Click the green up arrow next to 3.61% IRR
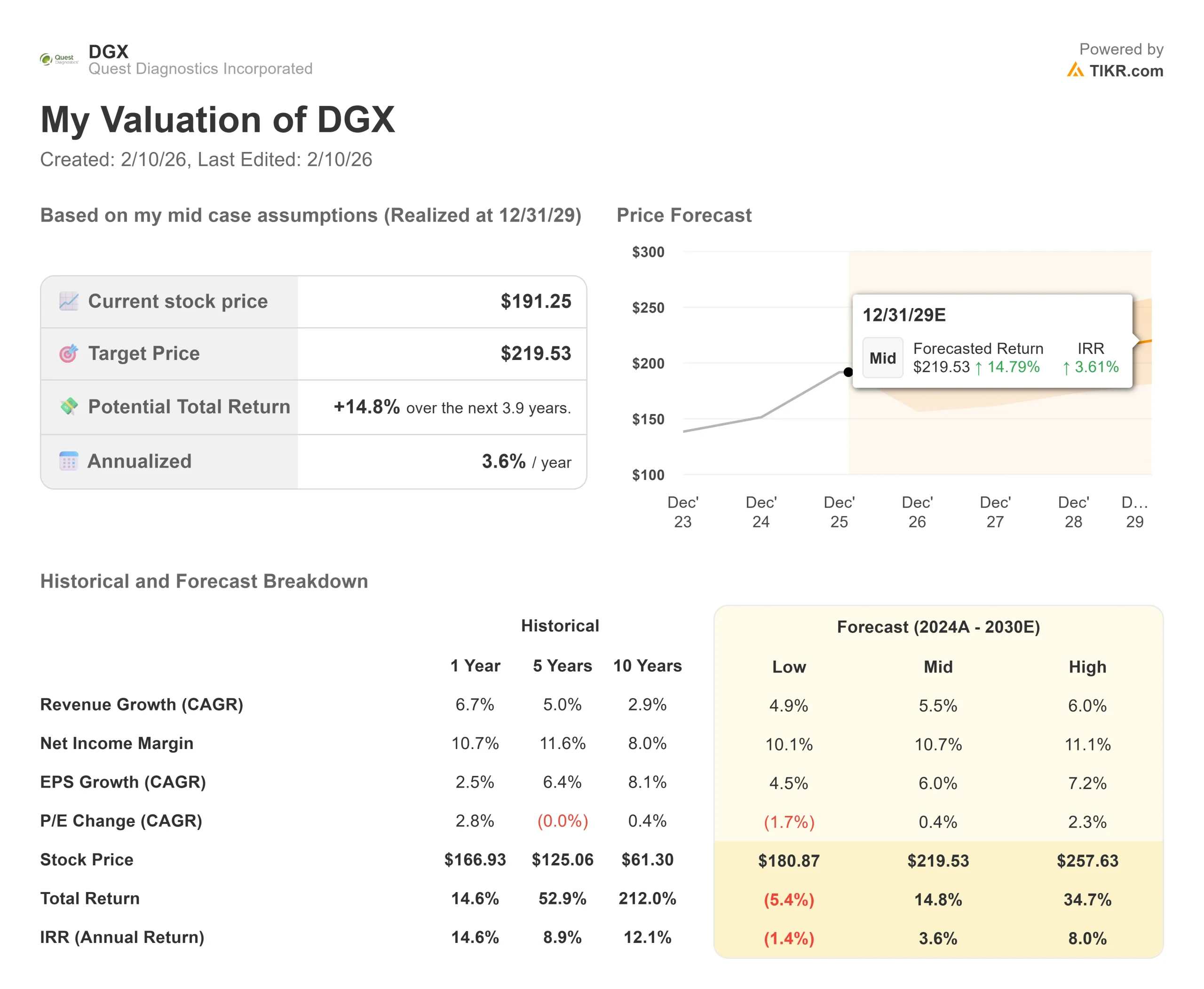 point(1066,367)
